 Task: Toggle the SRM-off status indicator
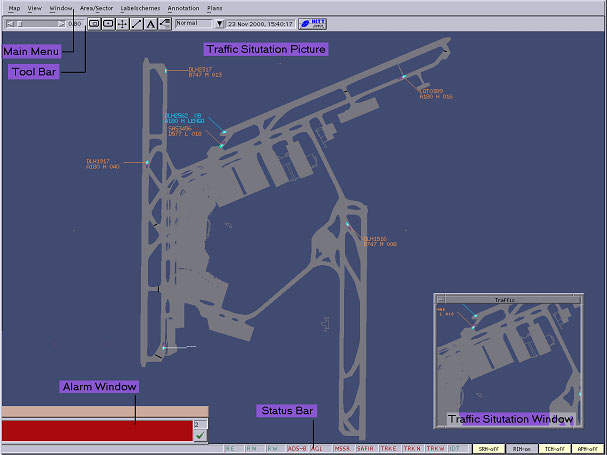pos(489,449)
